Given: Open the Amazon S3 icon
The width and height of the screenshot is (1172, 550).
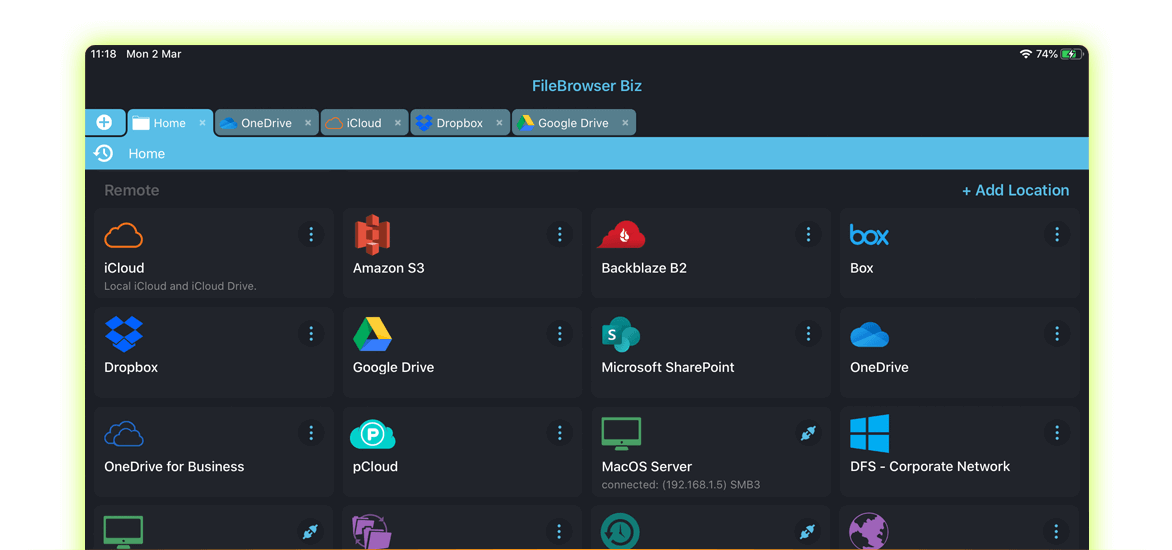Looking at the screenshot, I should pyautogui.click(x=372, y=235).
